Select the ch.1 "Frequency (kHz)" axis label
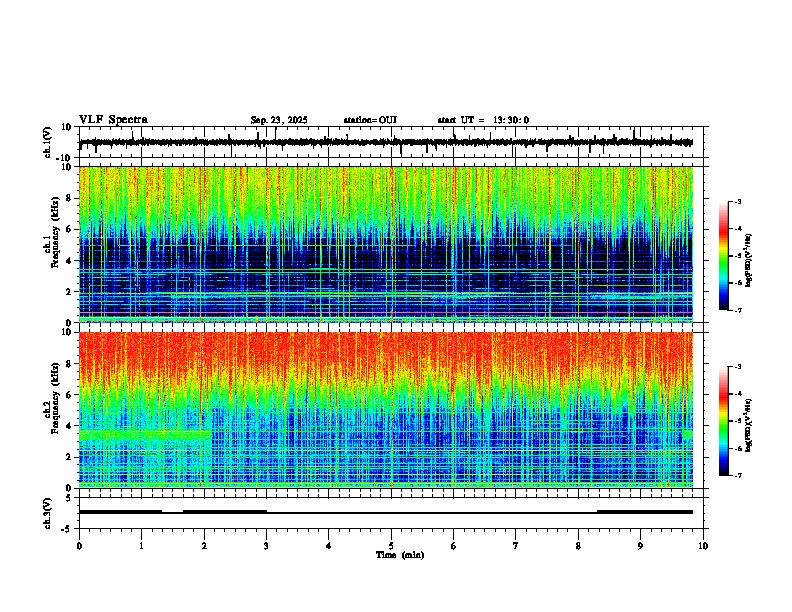Image resolution: width=792 pixels, height=612 pixels. coord(55,232)
